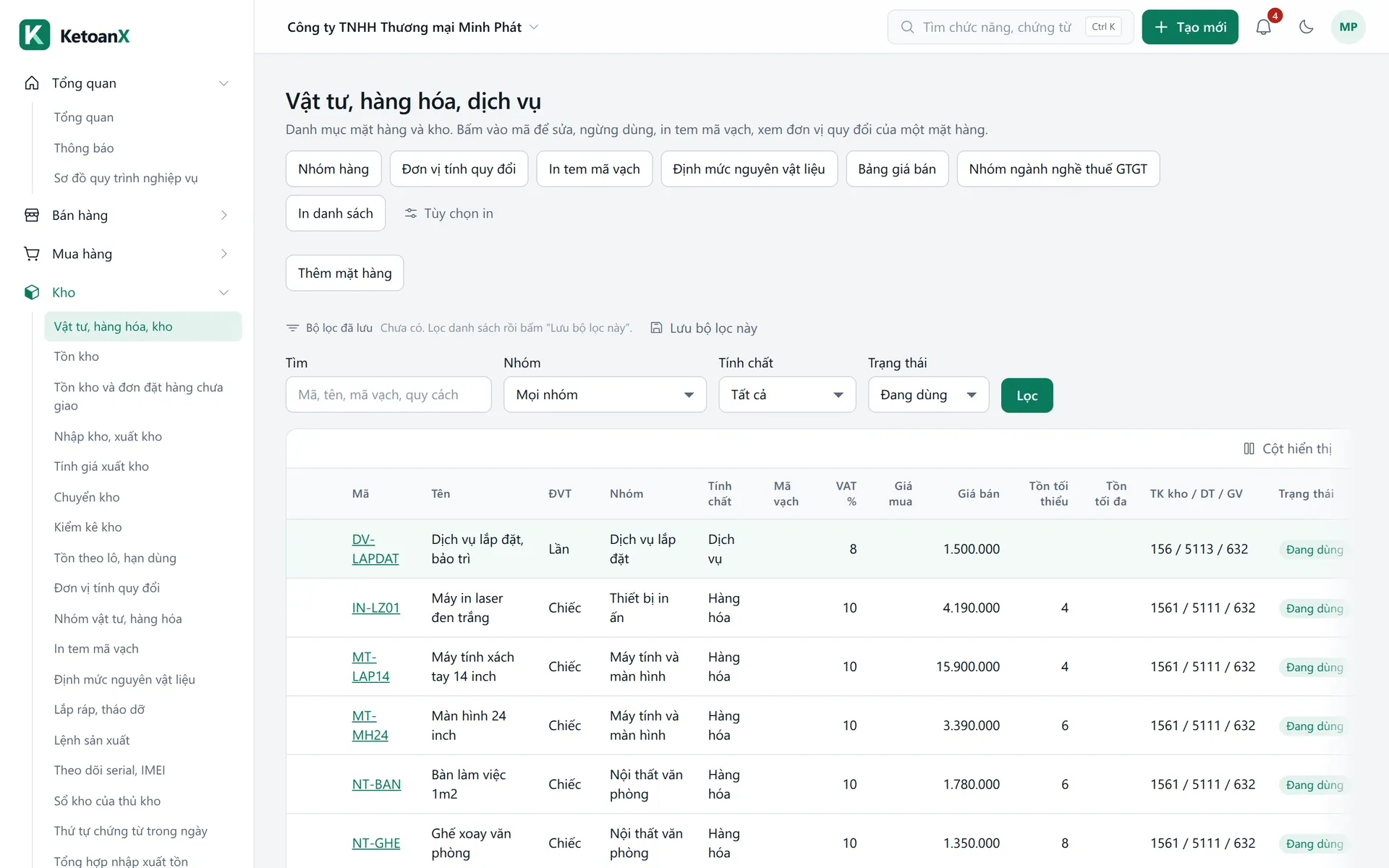Toggle dark mode moon icon

coord(1306,27)
